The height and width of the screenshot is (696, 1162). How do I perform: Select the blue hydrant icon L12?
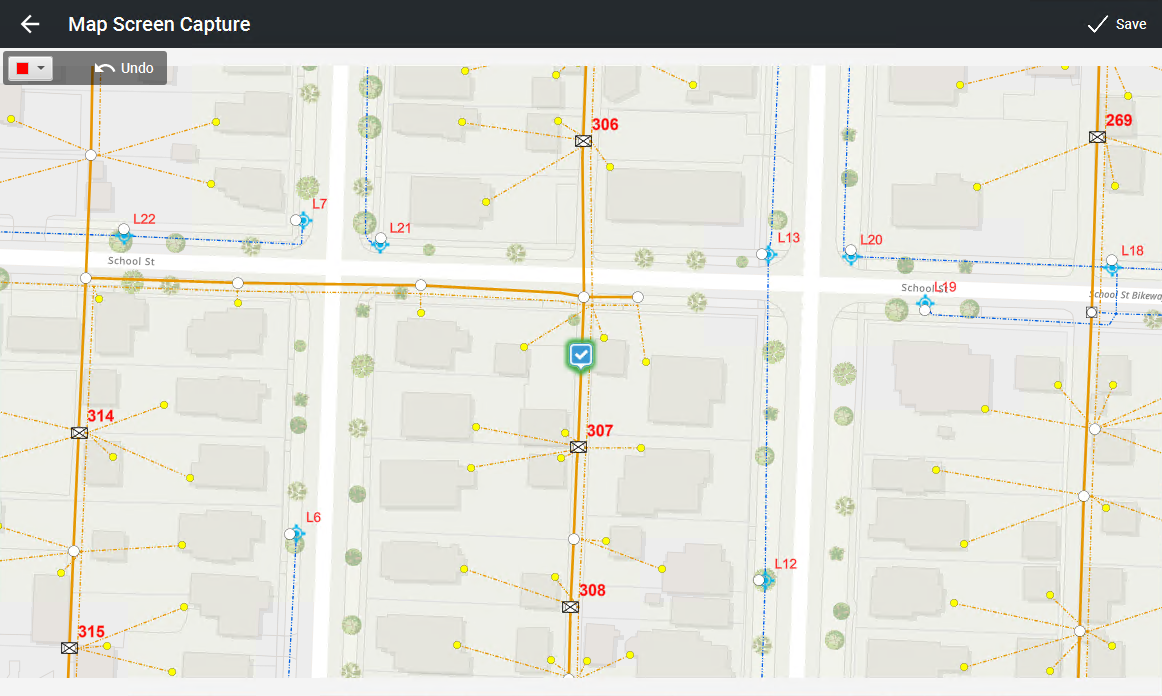765,580
